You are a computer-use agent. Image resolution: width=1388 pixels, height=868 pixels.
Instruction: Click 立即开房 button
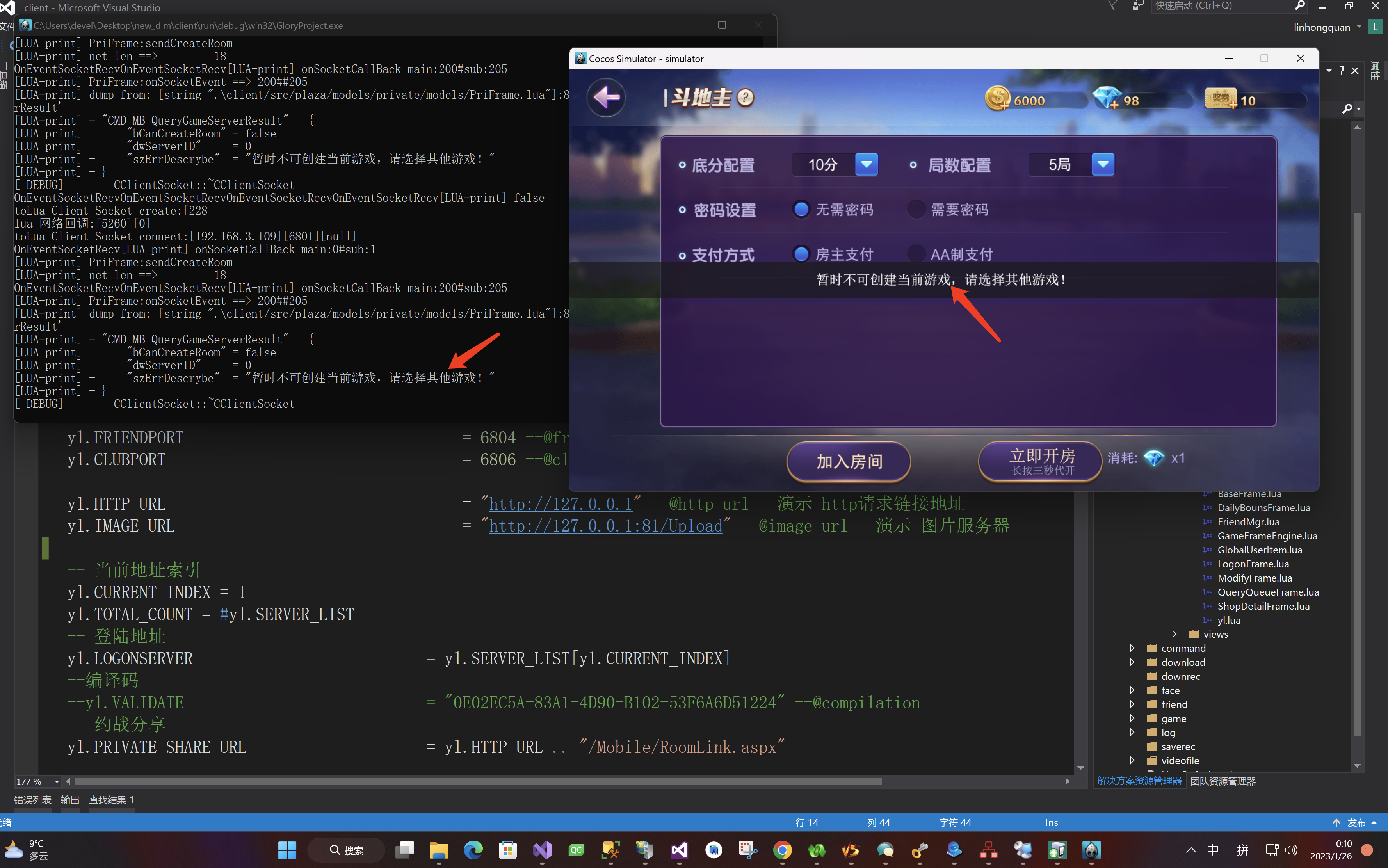click(x=1040, y=462)
